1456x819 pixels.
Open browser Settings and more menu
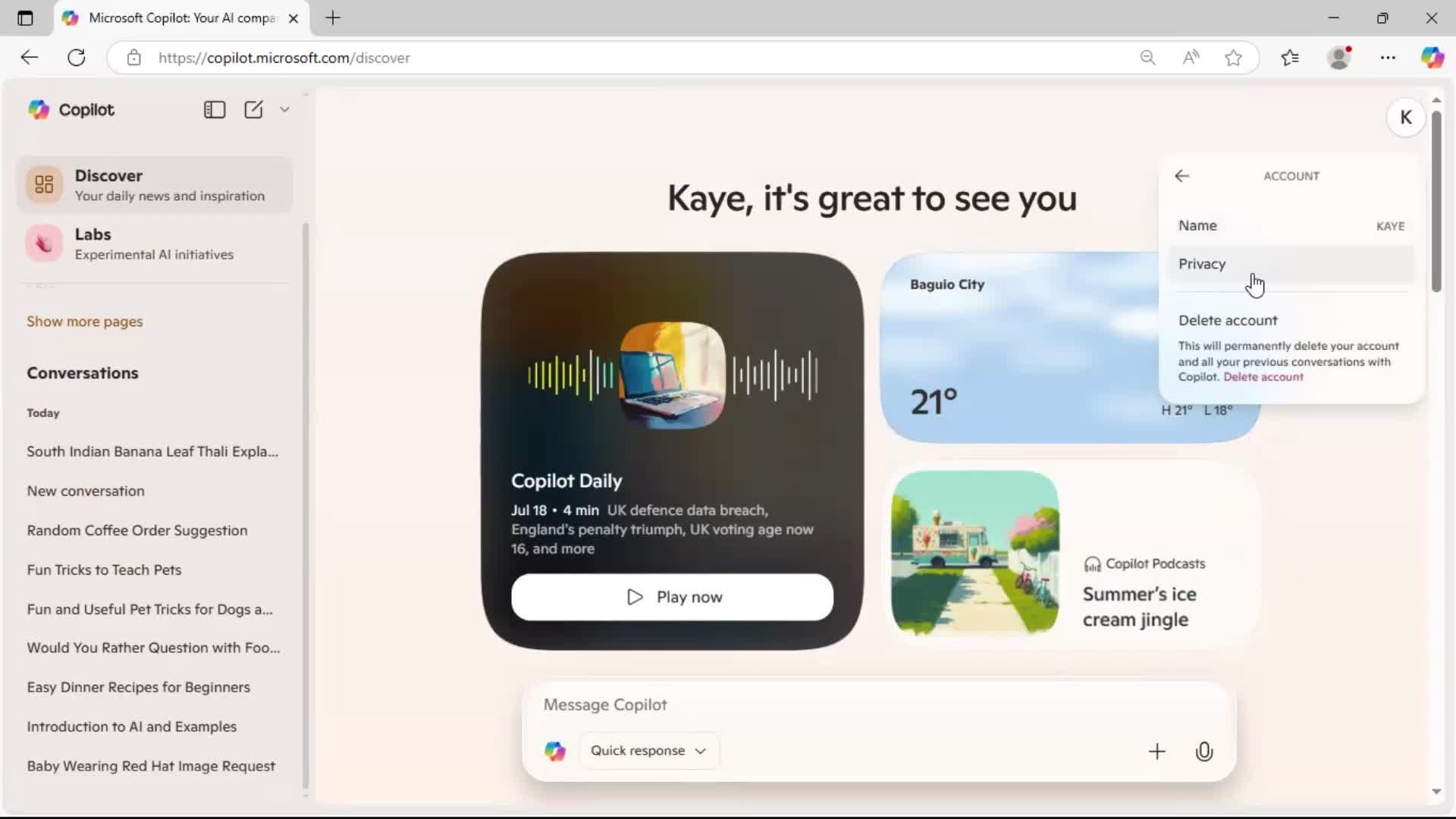coord(1388,58)
